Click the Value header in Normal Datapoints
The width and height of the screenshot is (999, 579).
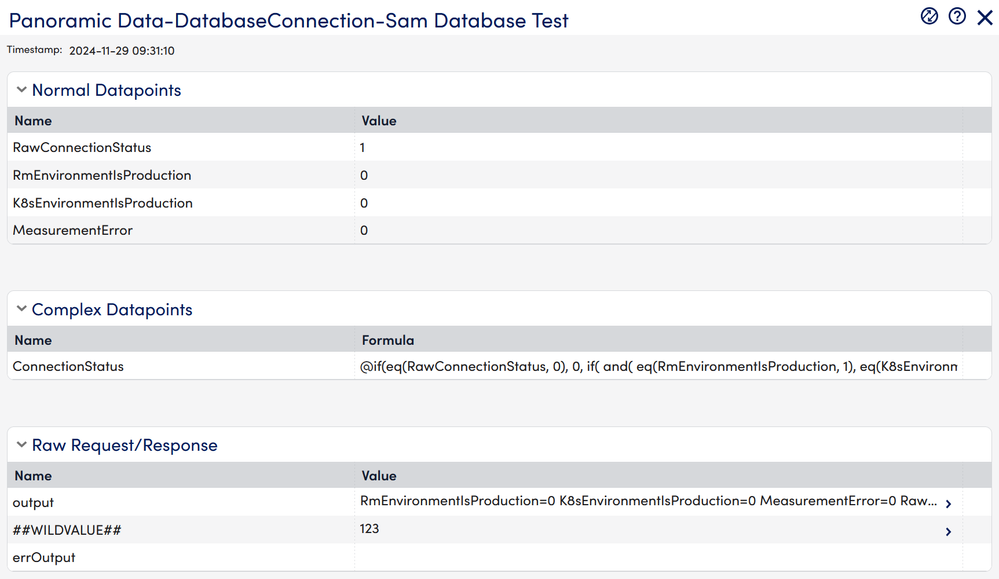pos(379,121)
